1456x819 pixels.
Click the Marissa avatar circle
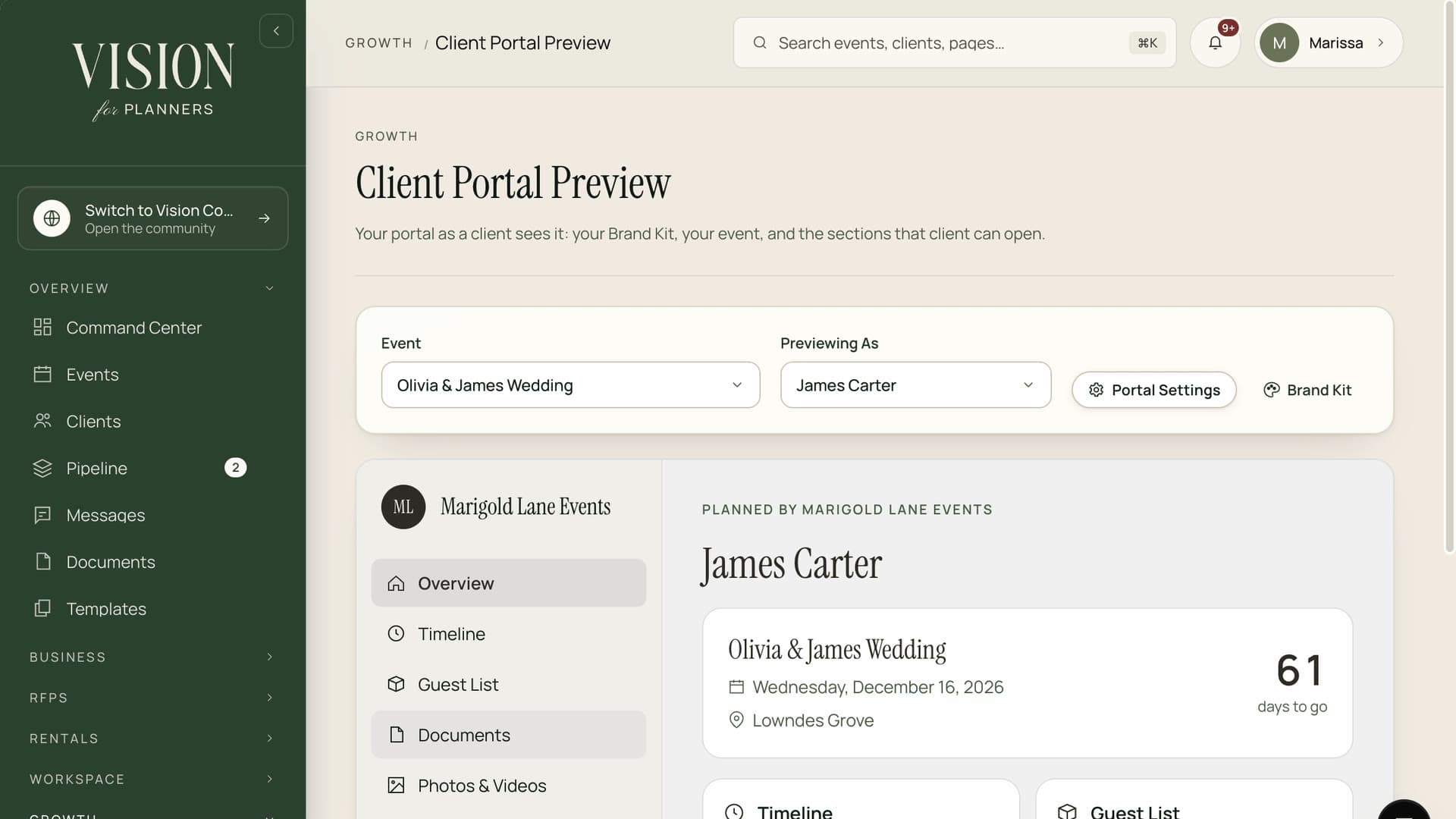point(1279,43)
